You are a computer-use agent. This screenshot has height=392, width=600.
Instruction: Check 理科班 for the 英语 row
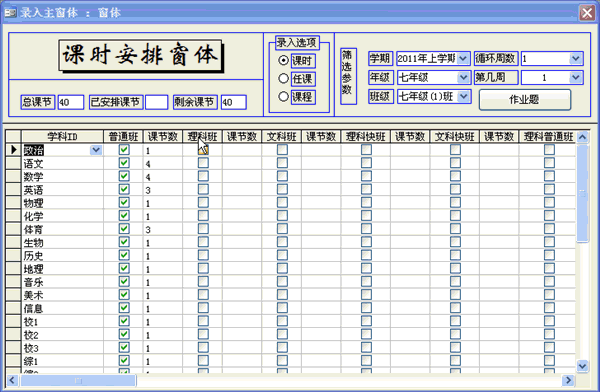point(203,189)
